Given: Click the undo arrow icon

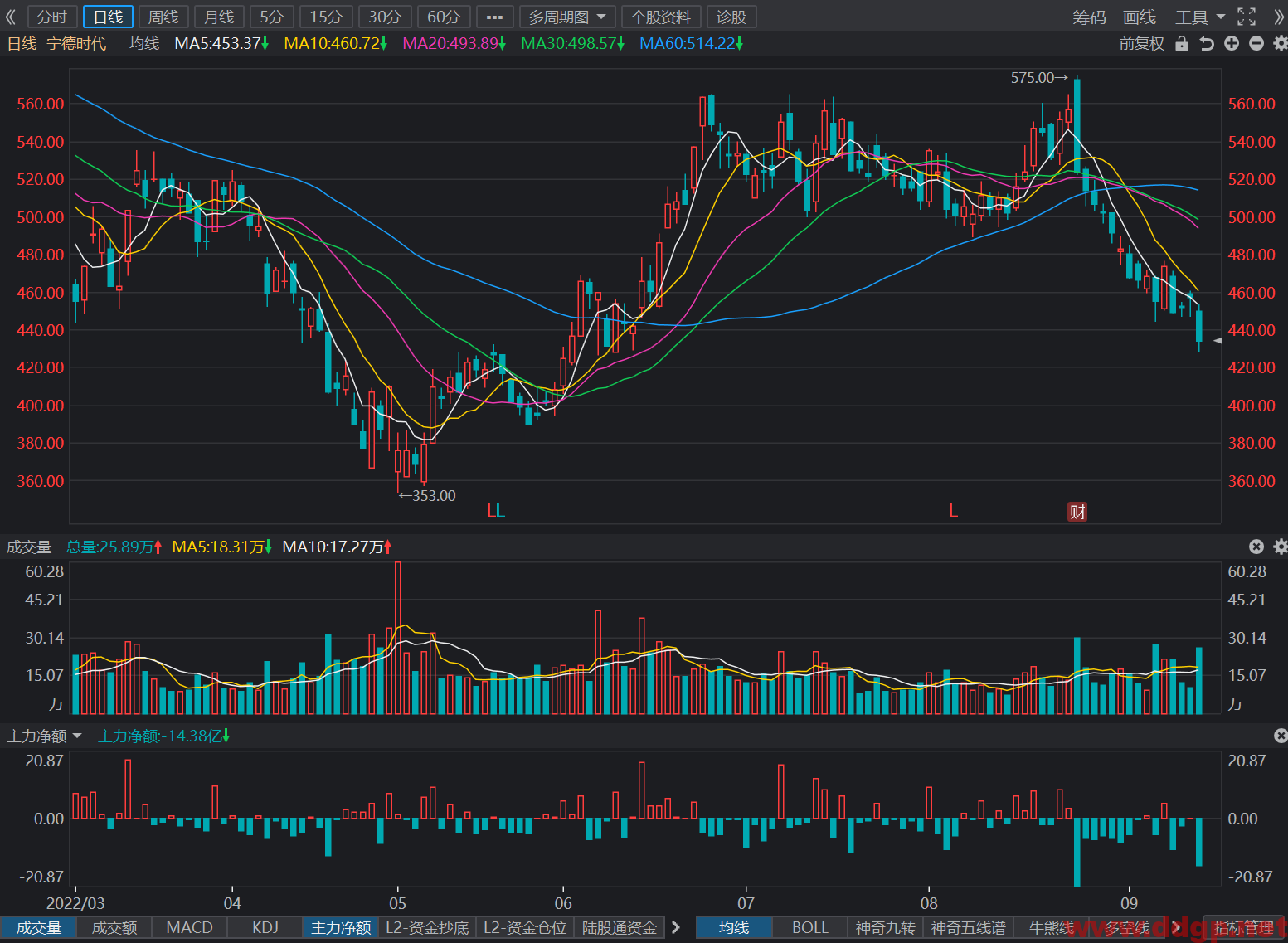Looking at the screenshot, I should click(1207, 43).
